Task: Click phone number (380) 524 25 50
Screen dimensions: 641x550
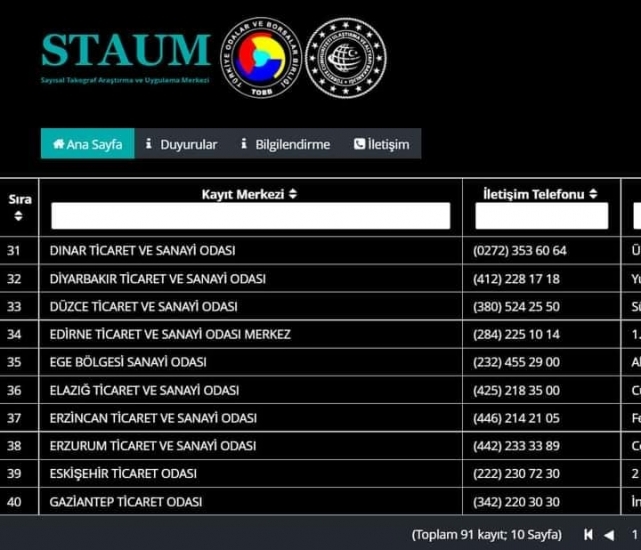Action: (516, 307)
